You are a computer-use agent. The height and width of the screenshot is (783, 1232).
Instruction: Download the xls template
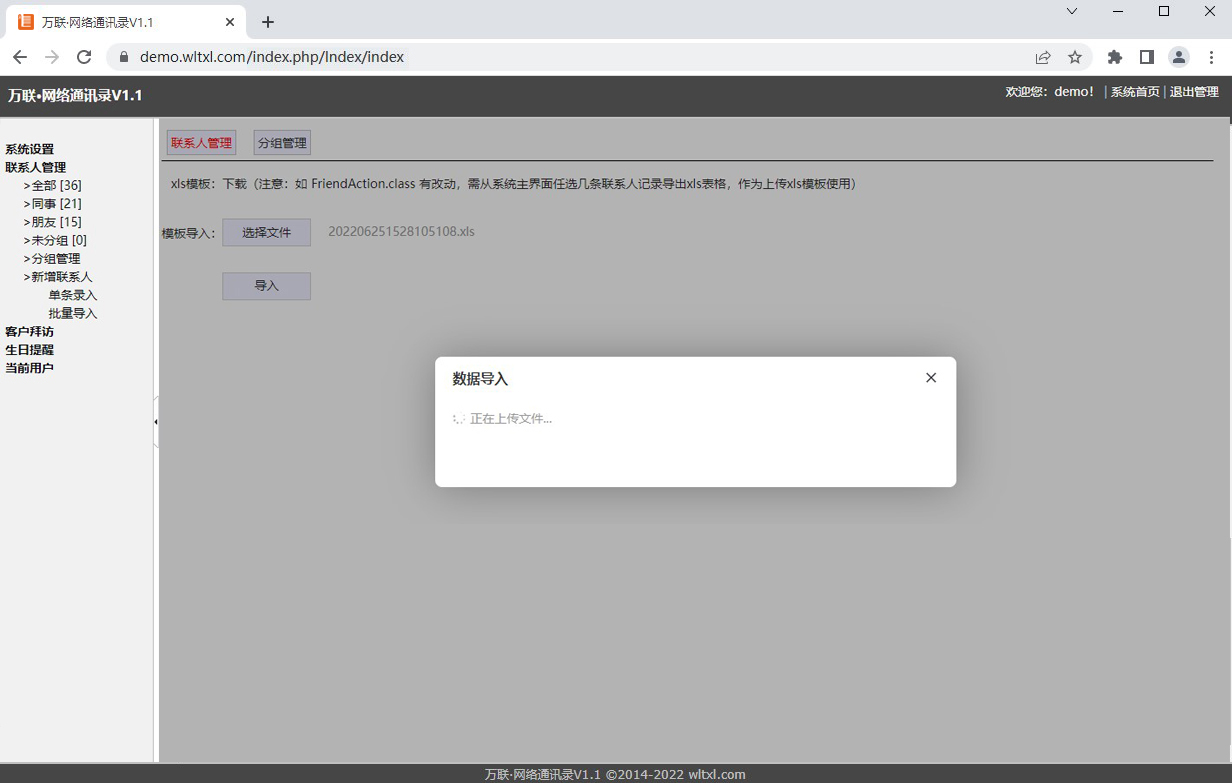coord(234,184)
